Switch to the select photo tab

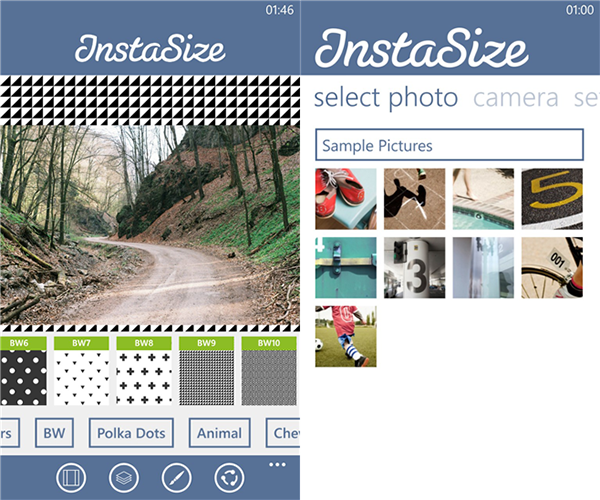coord(386,98)
